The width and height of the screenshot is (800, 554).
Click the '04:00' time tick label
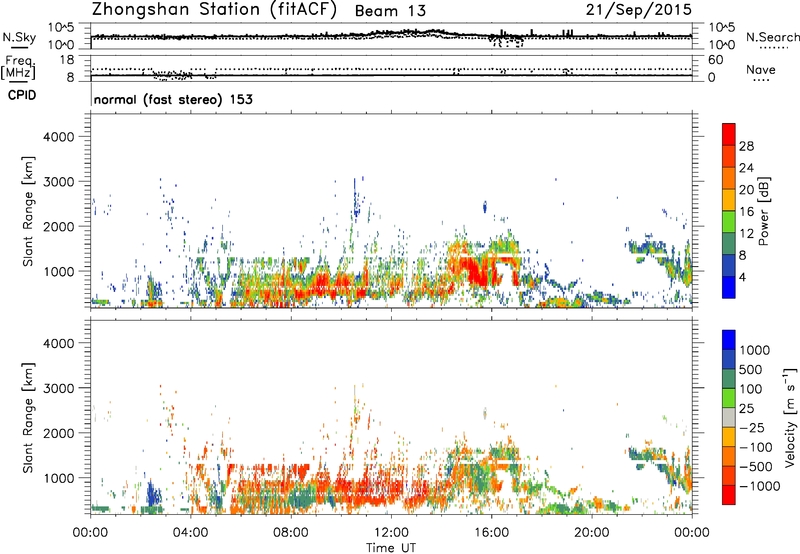click(x=190, y=533)
